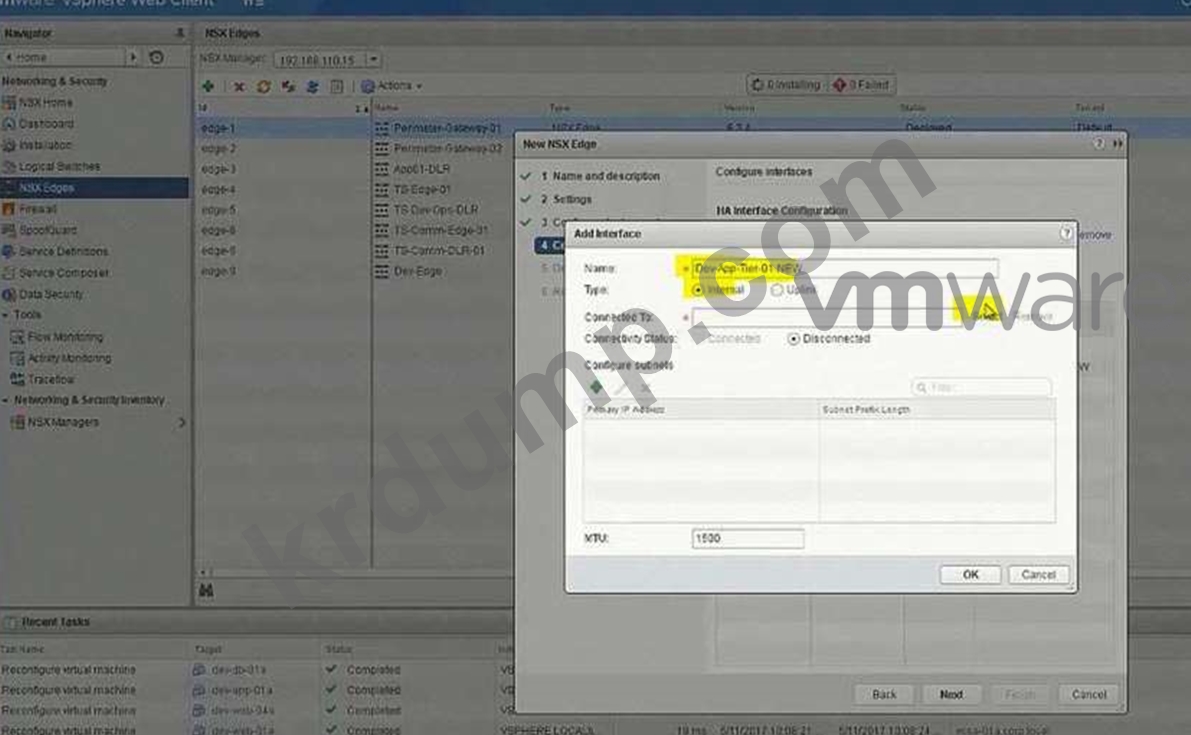Image resolution: width=1191 pixels, height=735 pixels.
Task: Open Activity Monitoring tool
Action: (x=68, y=358)
